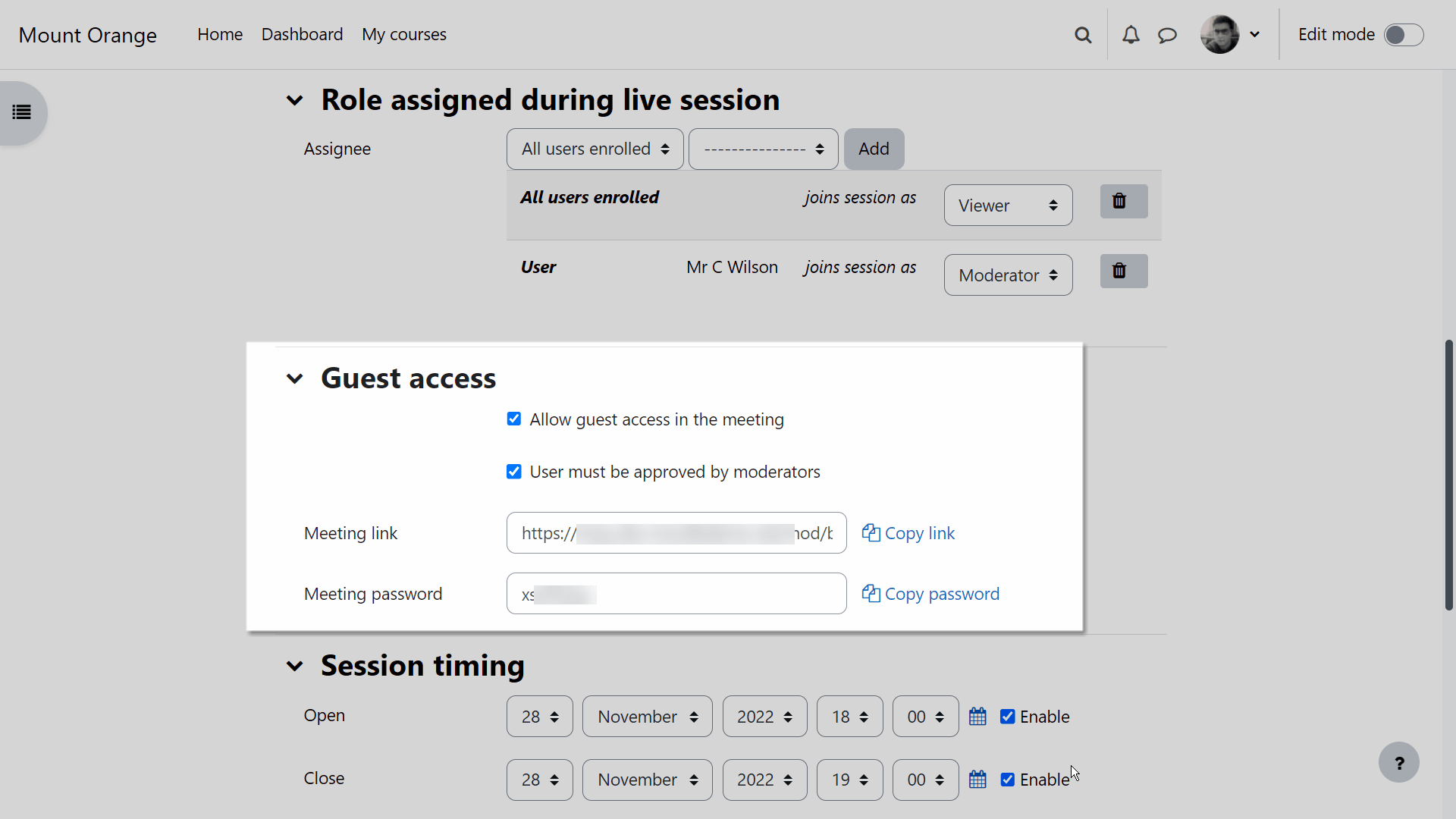Click the help question mark button
1456x819 pixels.
pos(1398,762)
